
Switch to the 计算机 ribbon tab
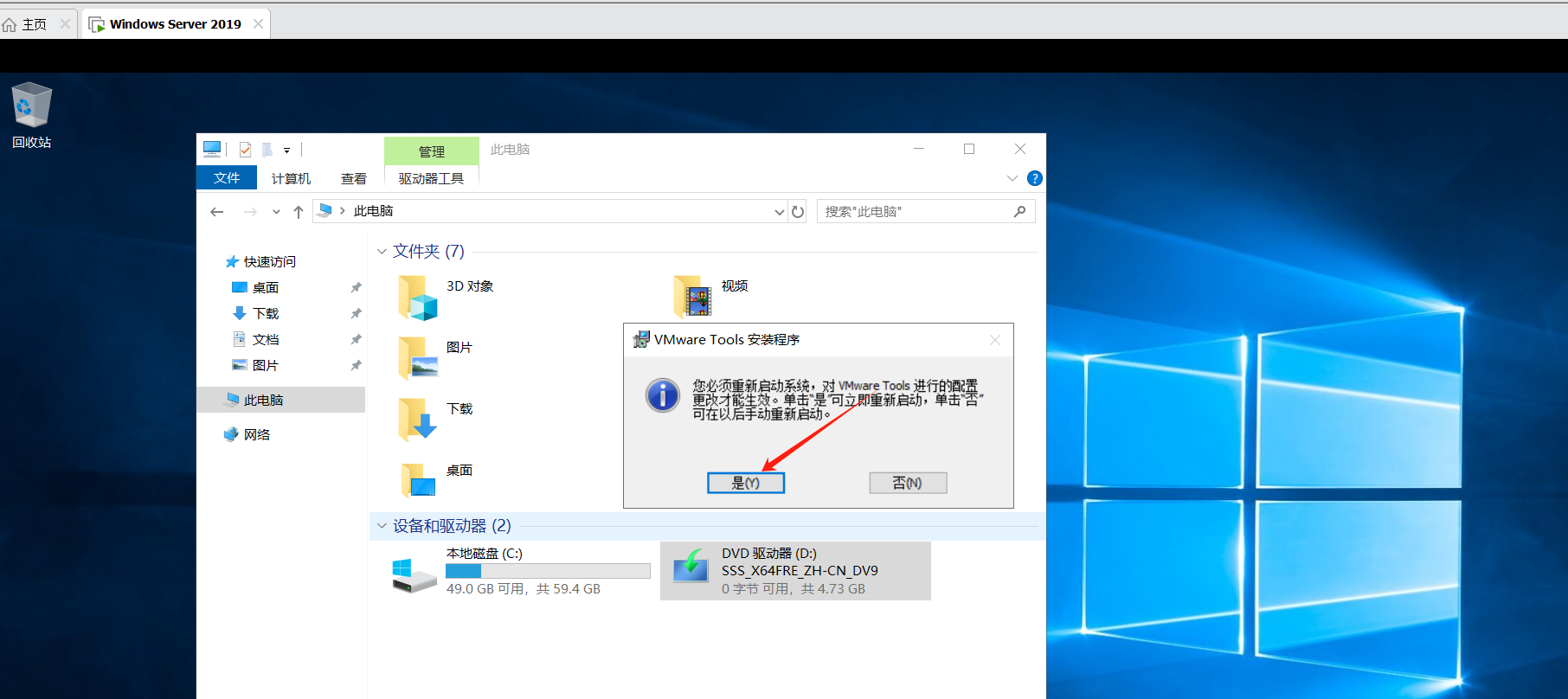coord(291,178)
